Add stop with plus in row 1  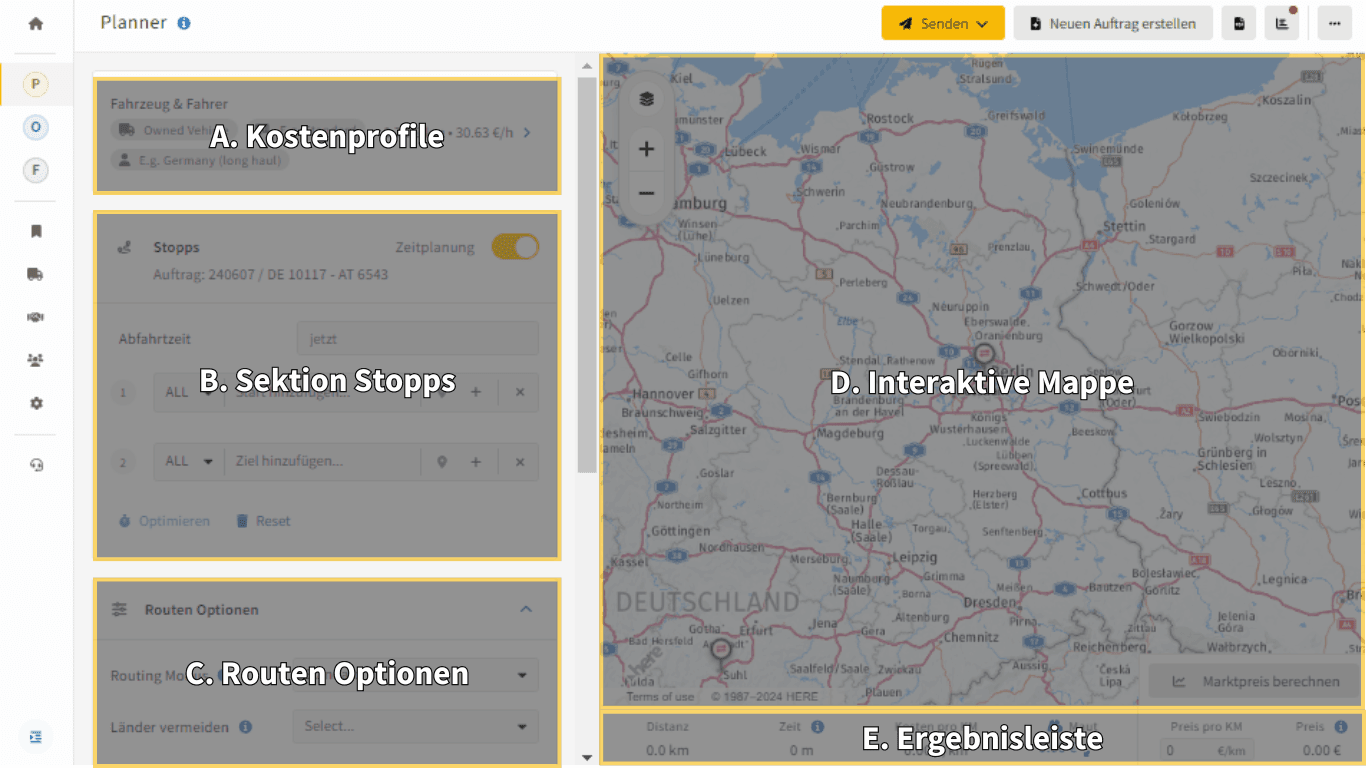[476, 392]
